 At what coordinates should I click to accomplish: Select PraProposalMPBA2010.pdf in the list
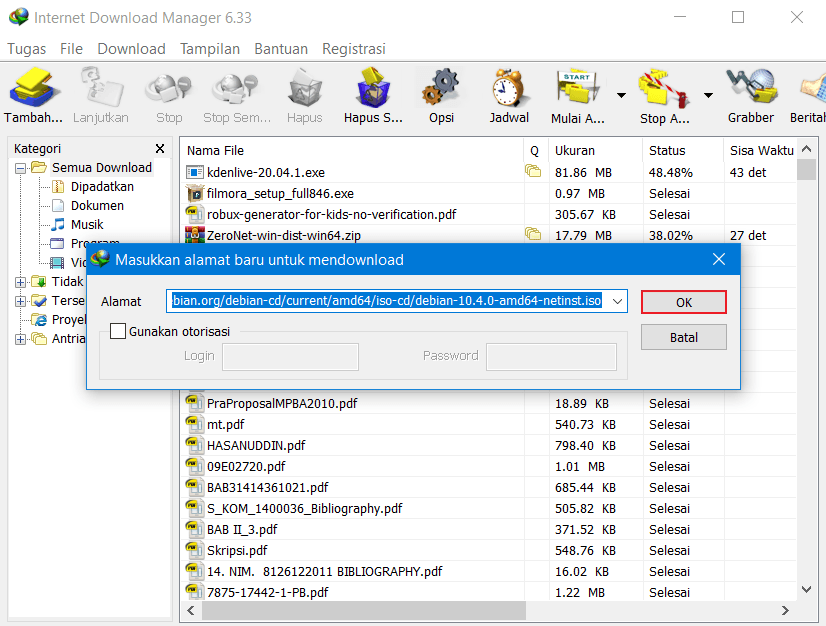(x=282, y=404)
